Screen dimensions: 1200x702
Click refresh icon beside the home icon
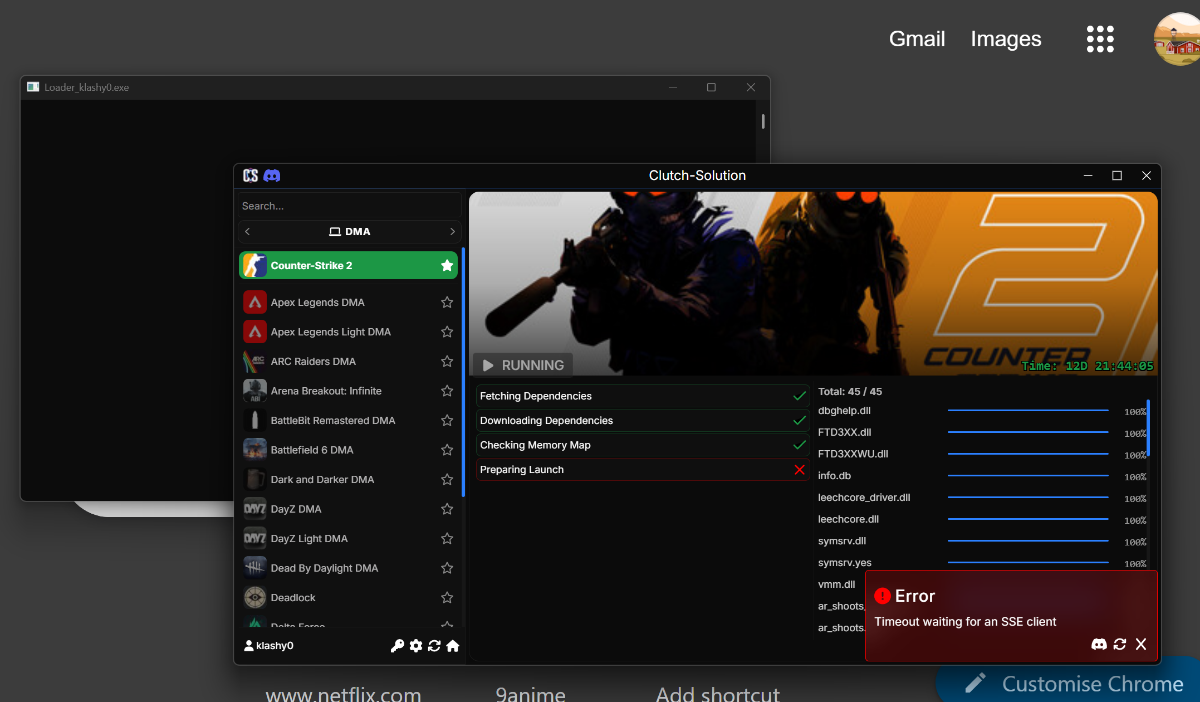434,646
